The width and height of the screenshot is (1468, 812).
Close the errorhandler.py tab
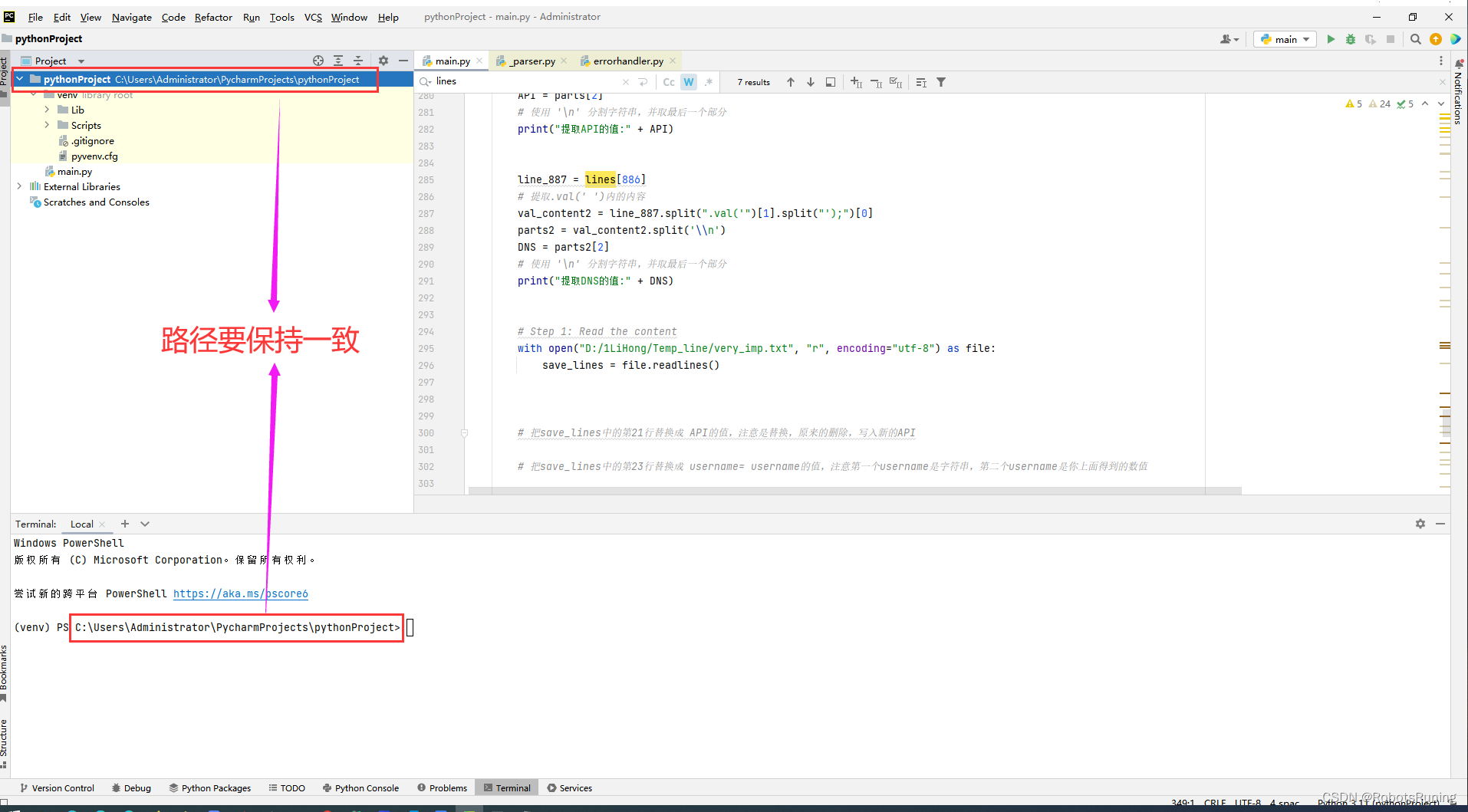tap(673, 61)
